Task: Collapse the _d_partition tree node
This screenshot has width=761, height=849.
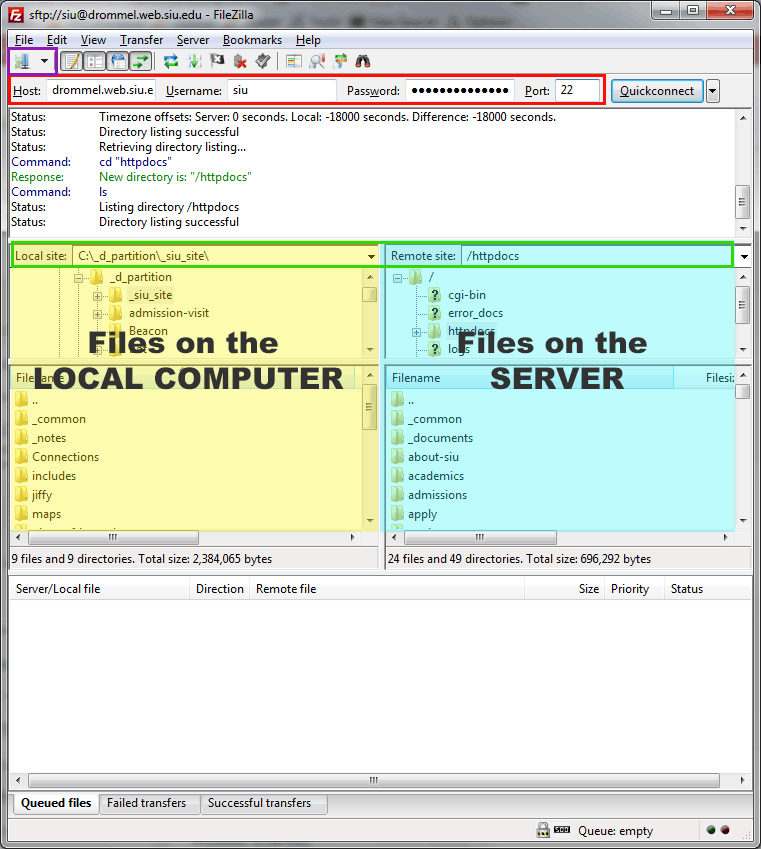Action: click(x=79, y=278)
